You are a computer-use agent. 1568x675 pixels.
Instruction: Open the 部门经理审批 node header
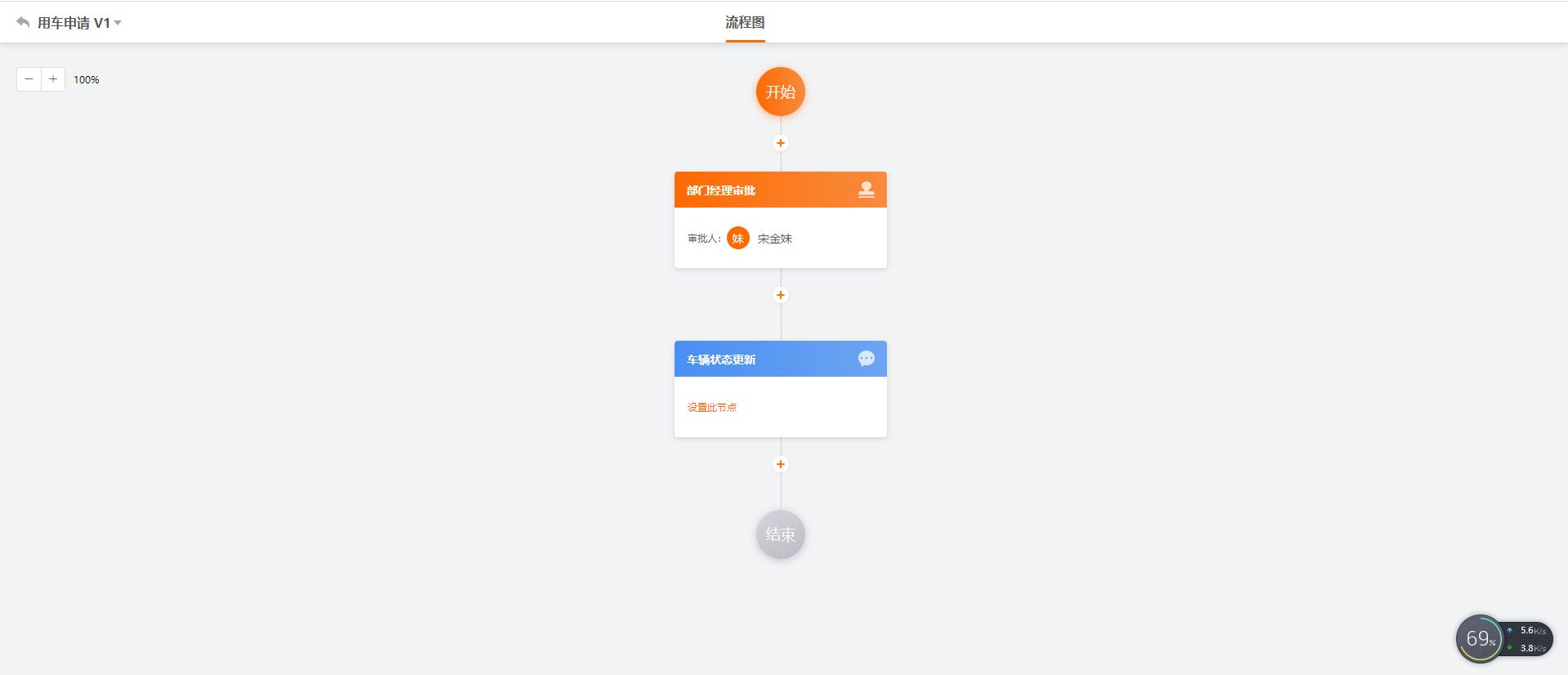click(x=781, y=190)
